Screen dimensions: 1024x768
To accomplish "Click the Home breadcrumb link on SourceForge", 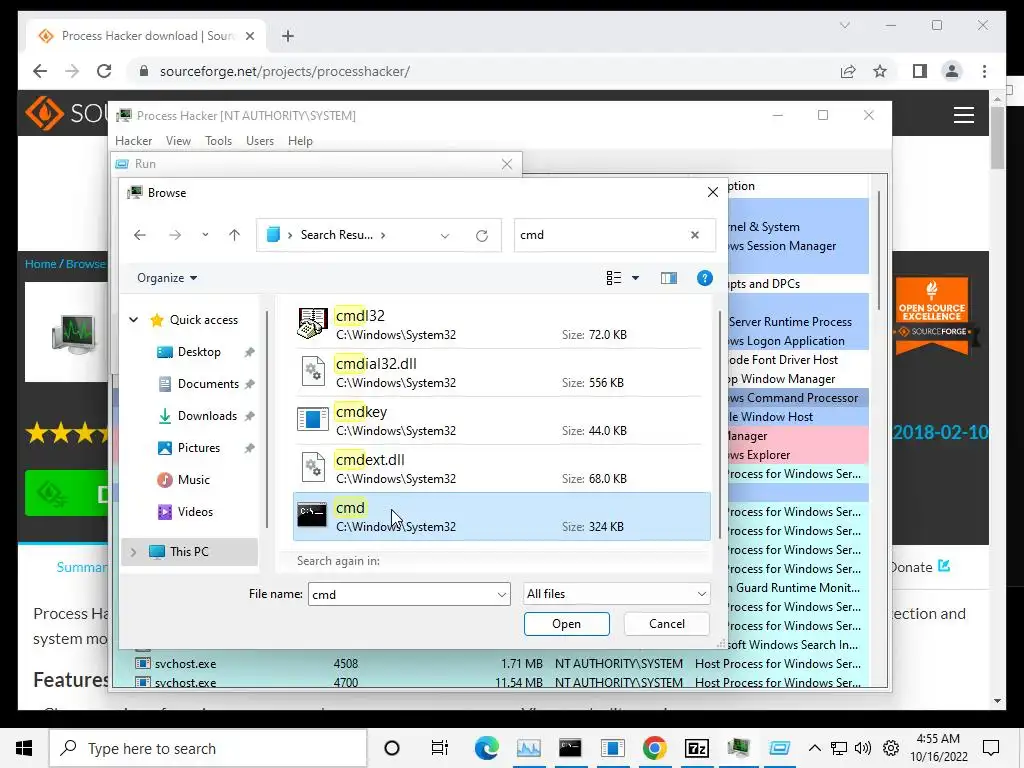I will click(40, 264).
